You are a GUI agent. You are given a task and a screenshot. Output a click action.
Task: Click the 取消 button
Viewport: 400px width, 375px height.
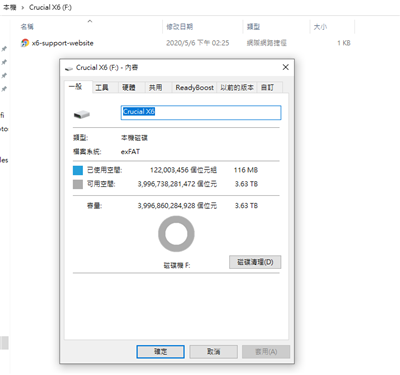213,352
